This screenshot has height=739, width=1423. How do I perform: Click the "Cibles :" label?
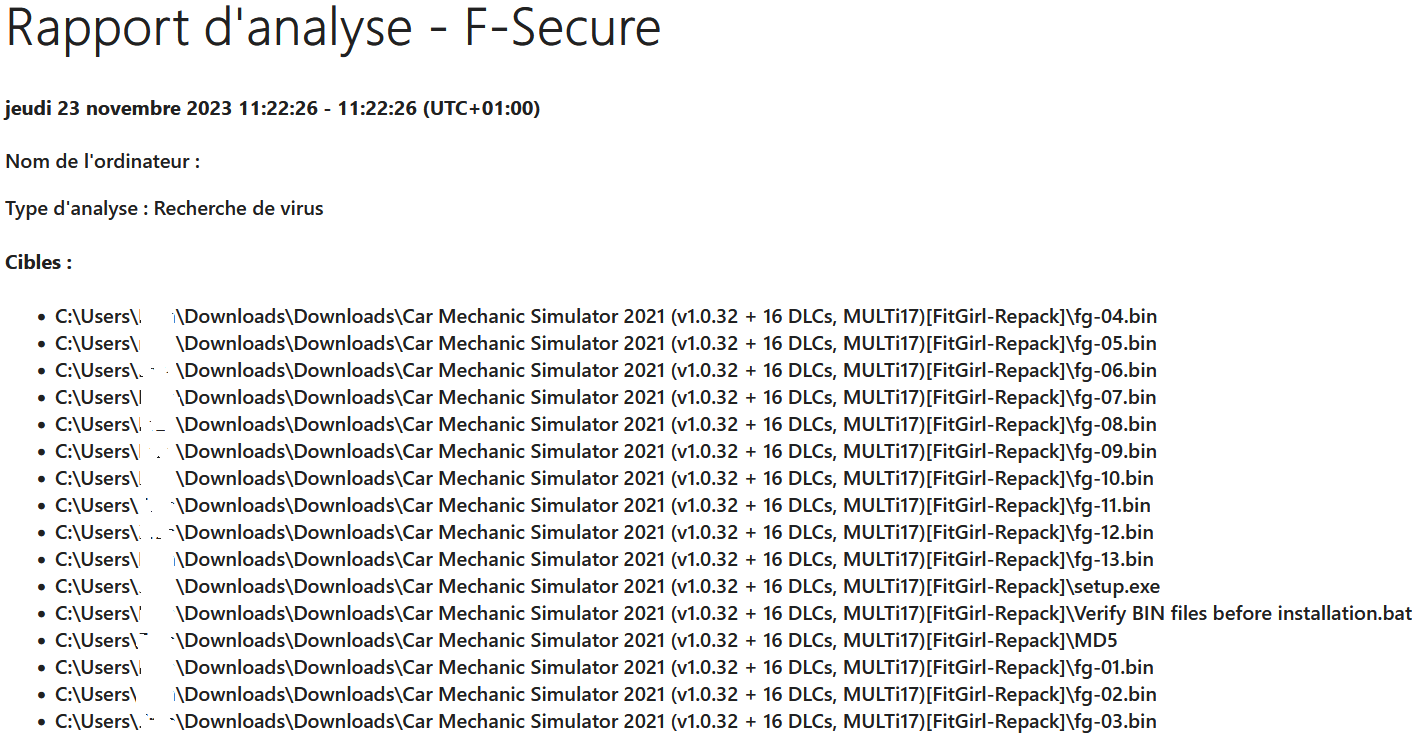(x=38, y=263)
